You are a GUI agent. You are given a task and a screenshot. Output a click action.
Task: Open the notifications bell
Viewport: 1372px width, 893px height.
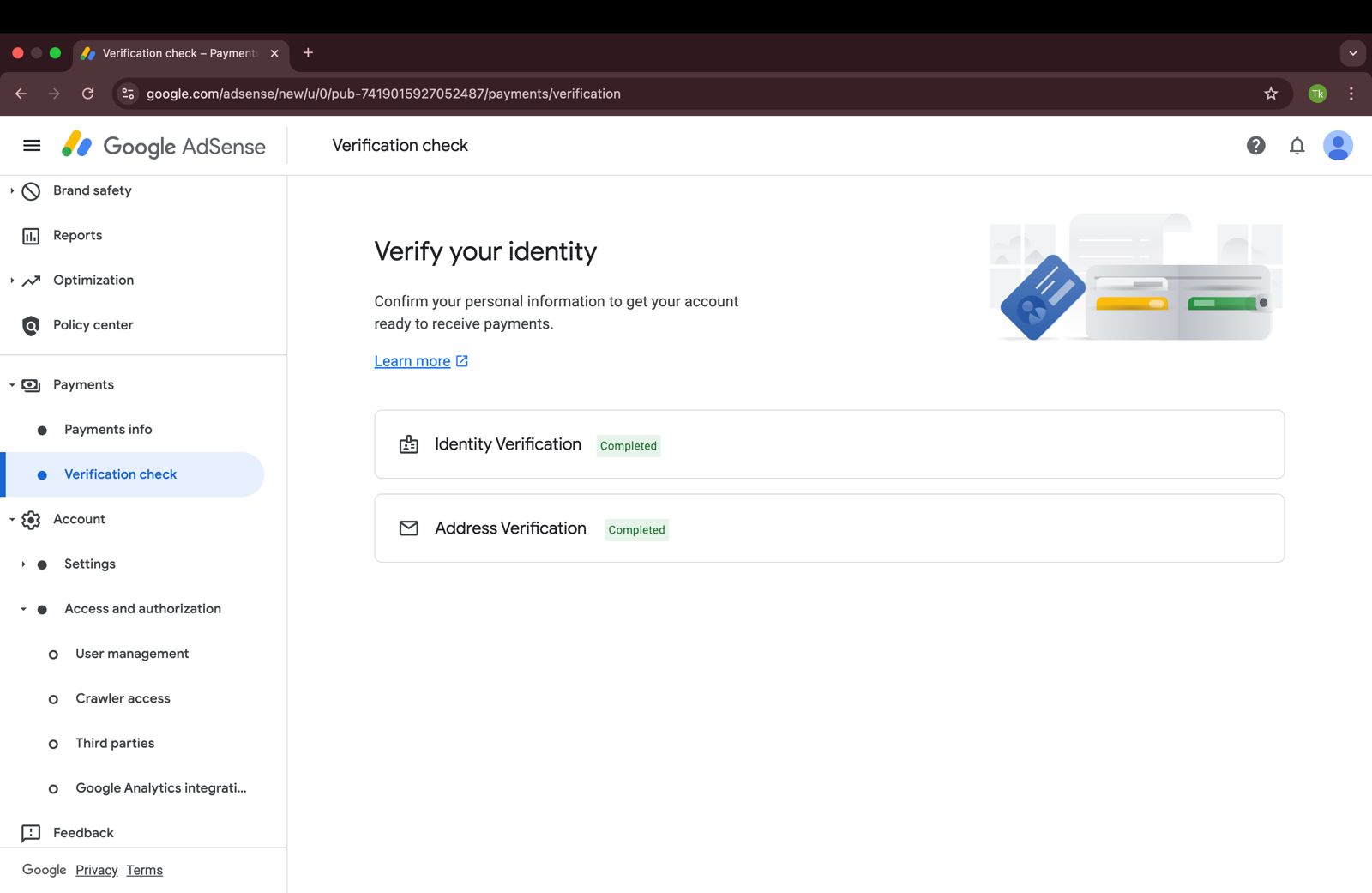pos(1297,146)
